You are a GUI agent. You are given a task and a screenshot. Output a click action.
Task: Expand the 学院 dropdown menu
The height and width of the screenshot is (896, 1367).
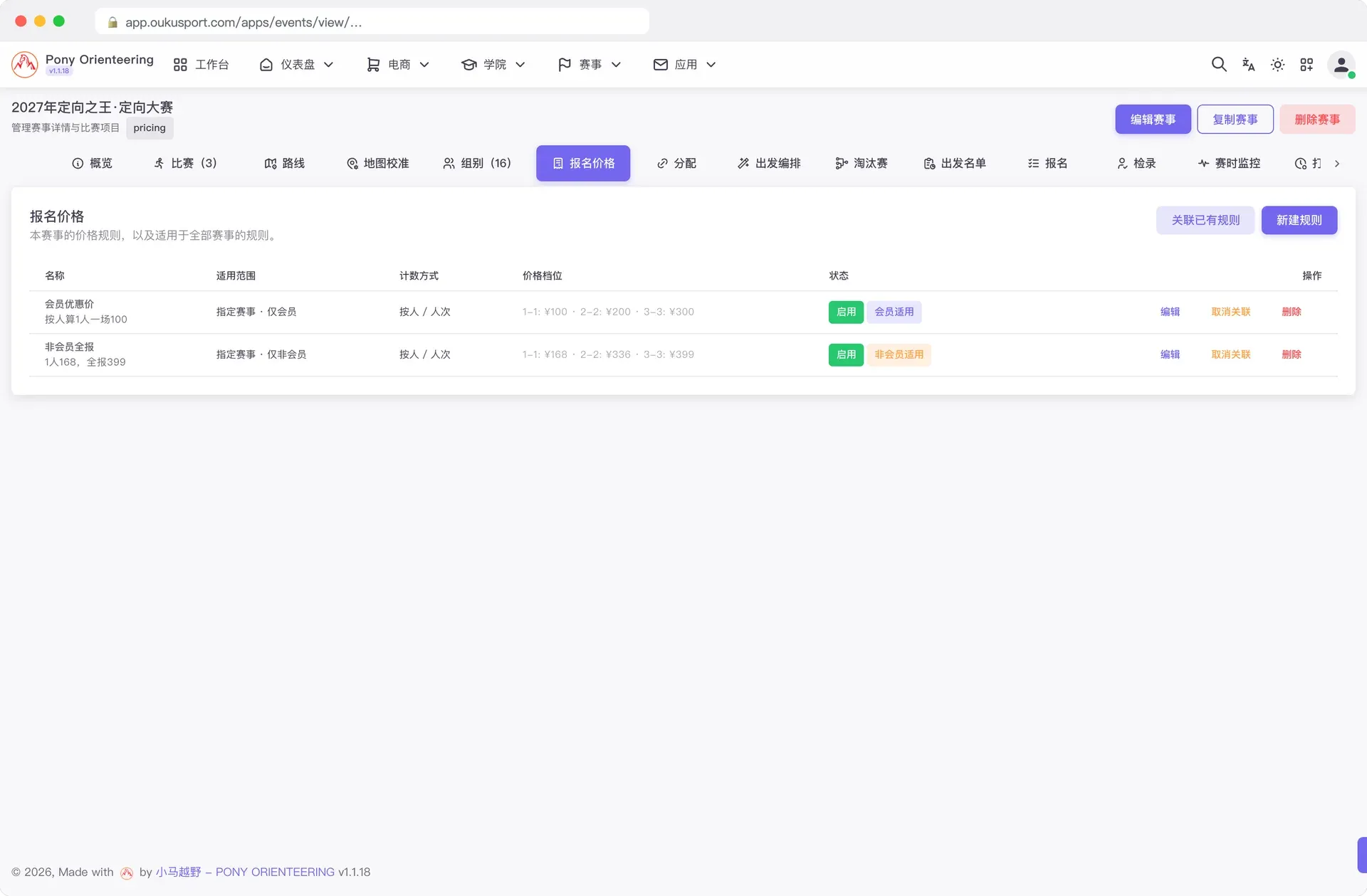tap(493, 65)
